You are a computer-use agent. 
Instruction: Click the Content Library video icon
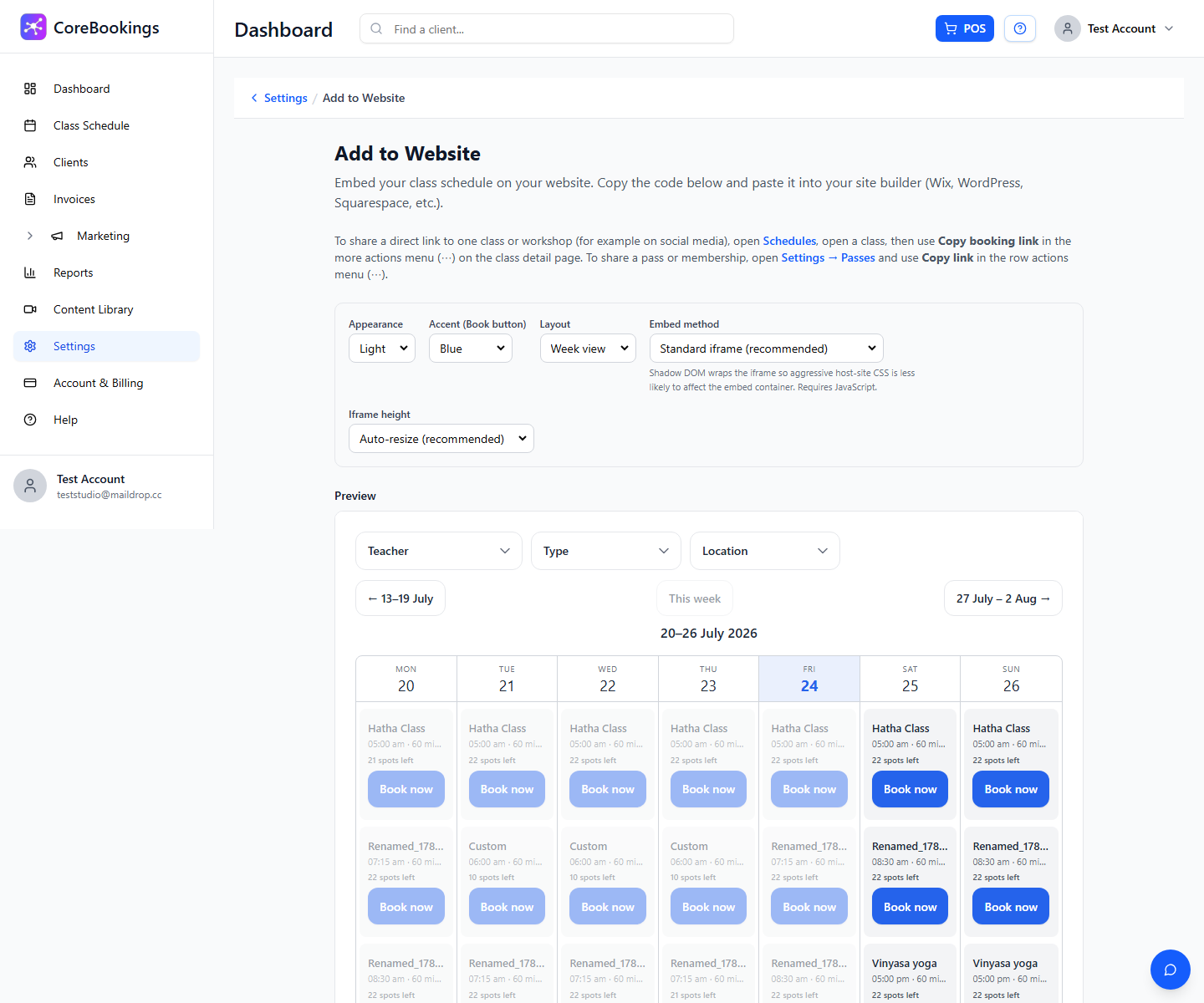click(x=30, y=309)
